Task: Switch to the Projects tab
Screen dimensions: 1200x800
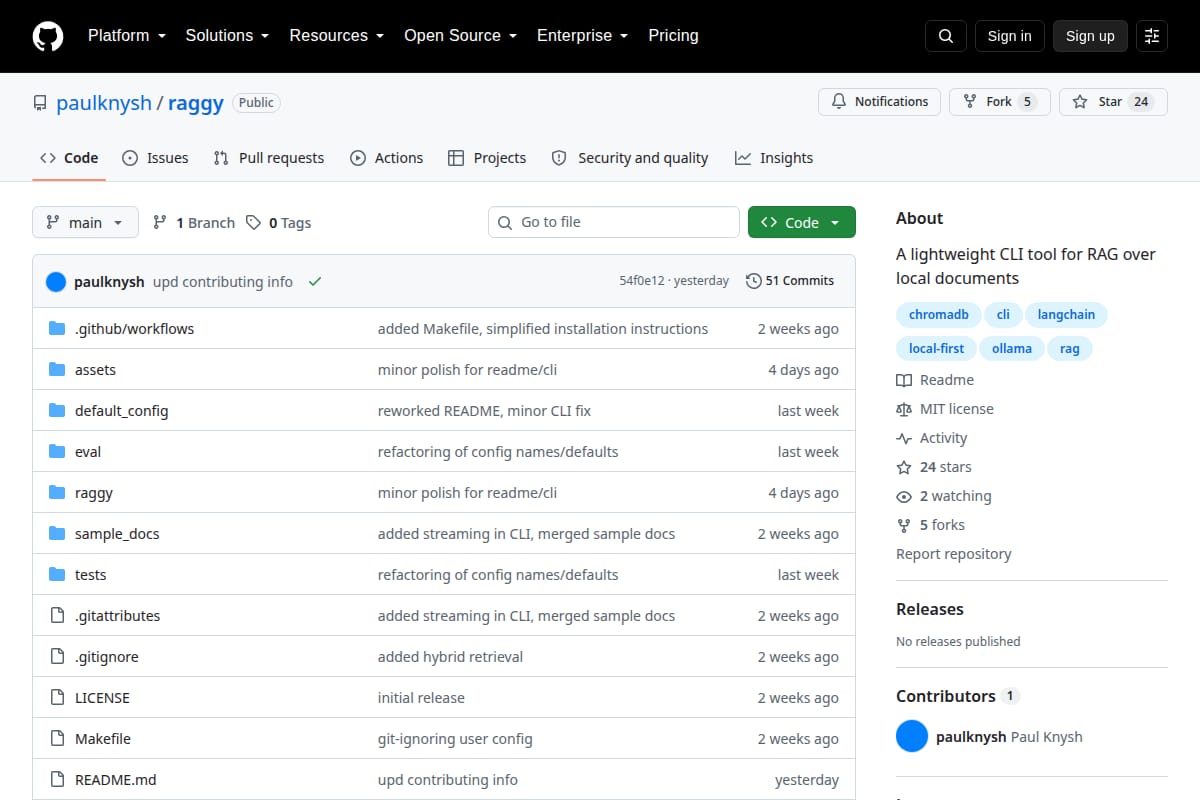Action: tap(487, 158)
